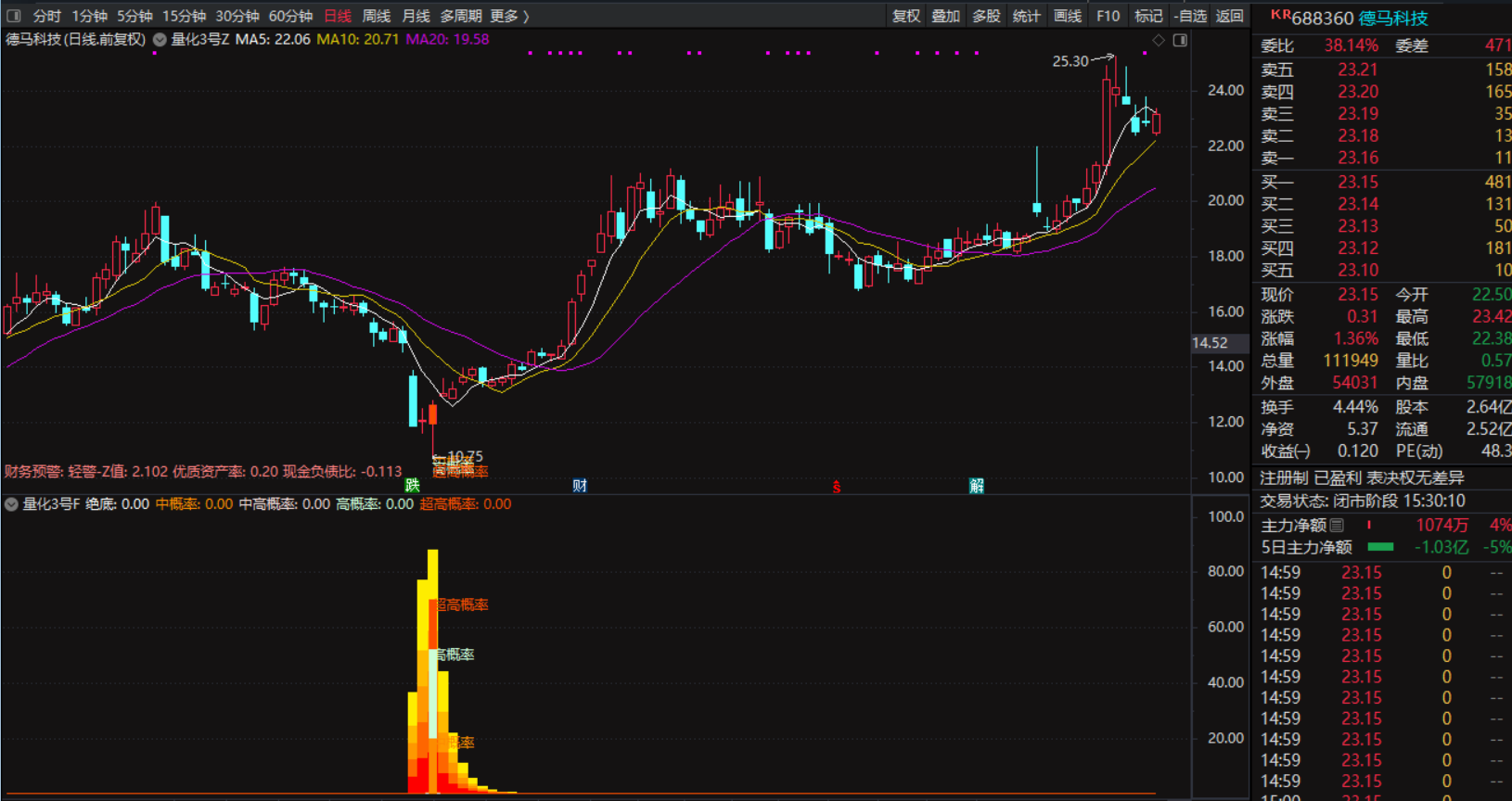1512x801 pixels.
Task: Toggle 自选 watchlist for this stock
Action: (1190, 16)
